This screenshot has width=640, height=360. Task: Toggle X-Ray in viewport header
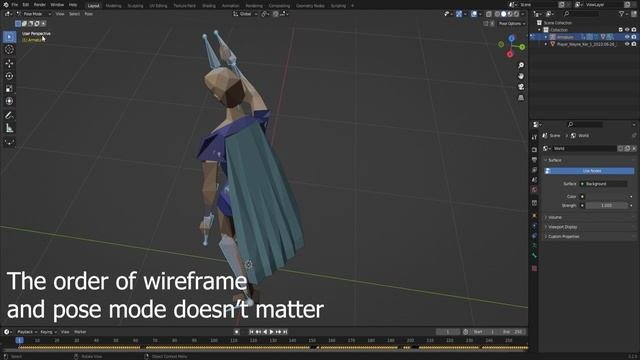[489, 14]
